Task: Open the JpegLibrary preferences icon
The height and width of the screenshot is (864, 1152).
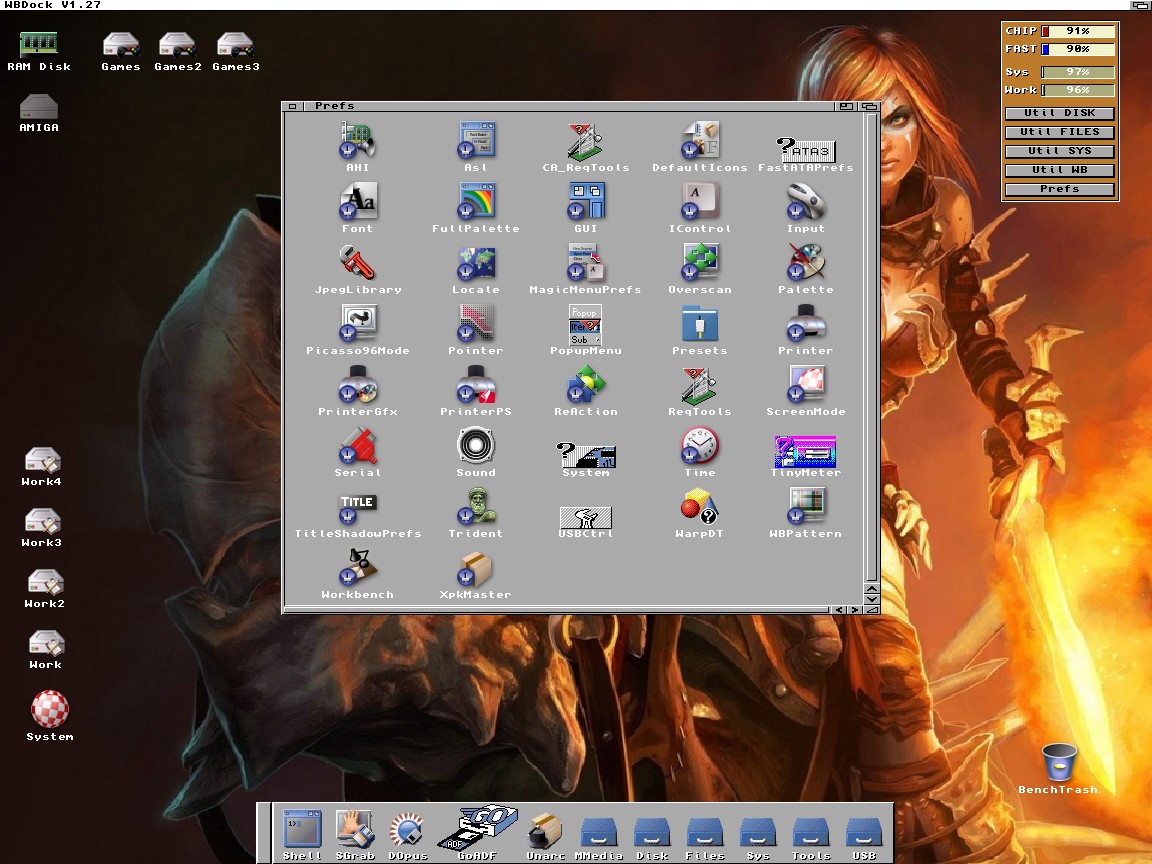Action: point(358,263)
